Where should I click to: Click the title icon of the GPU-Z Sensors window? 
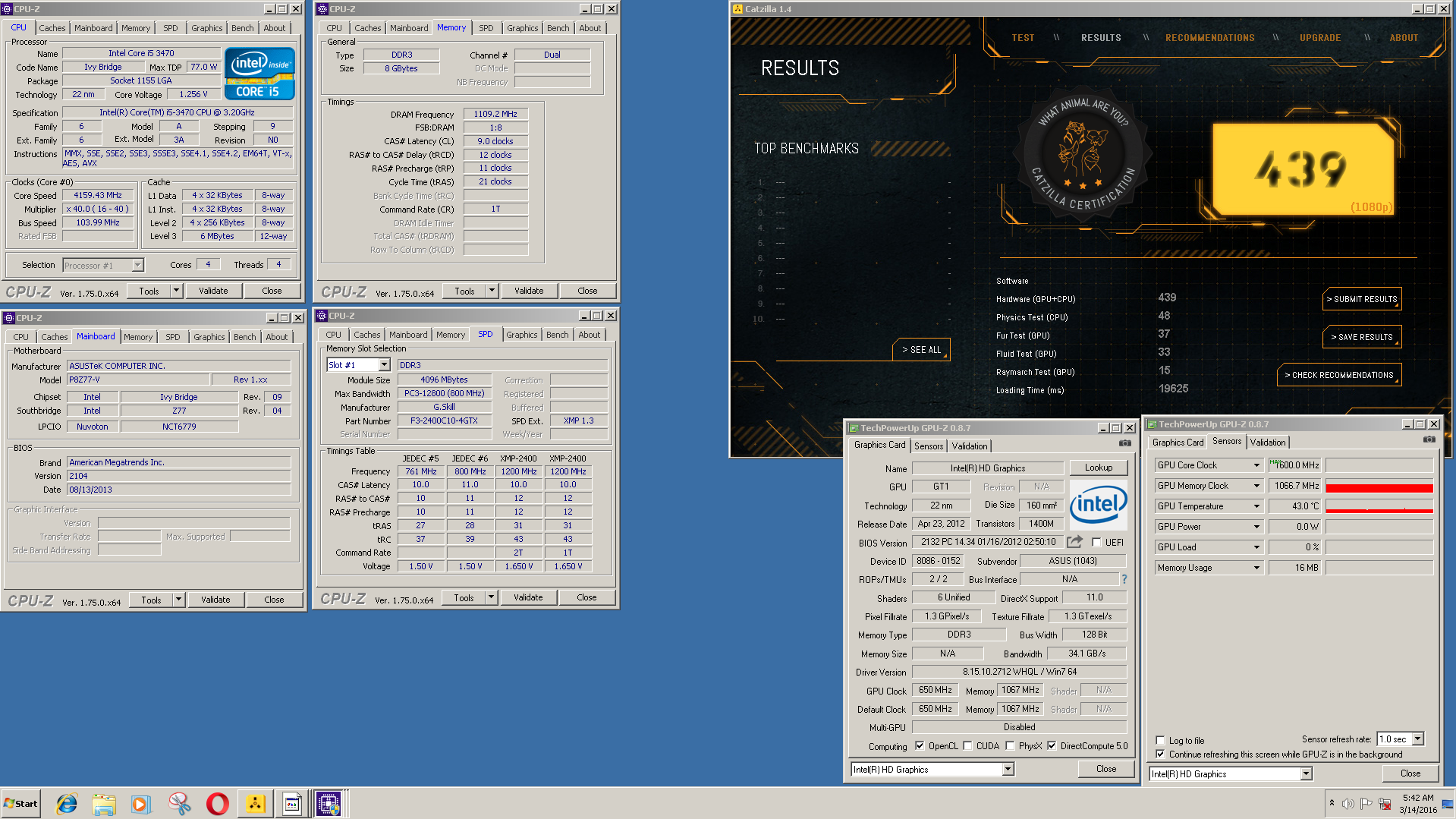pyautogui.click(x=1152, y=424)
